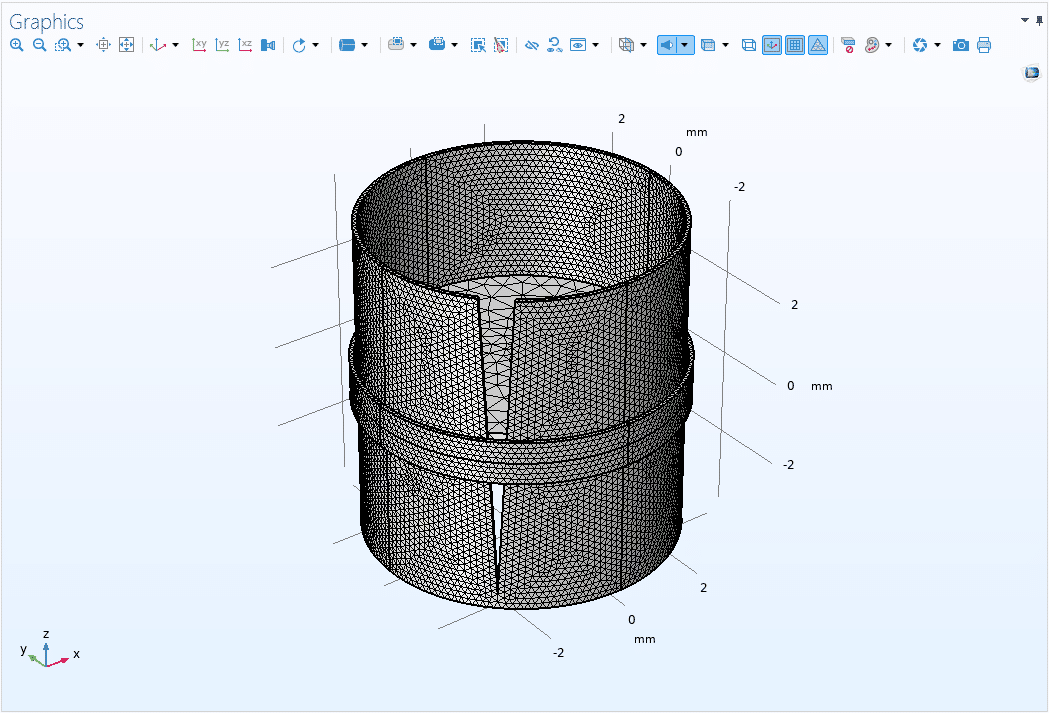Image resolution: width=1049 pixels, height=713 pixels.
Task: Switch to the YZ plane view
Action: 222,45
